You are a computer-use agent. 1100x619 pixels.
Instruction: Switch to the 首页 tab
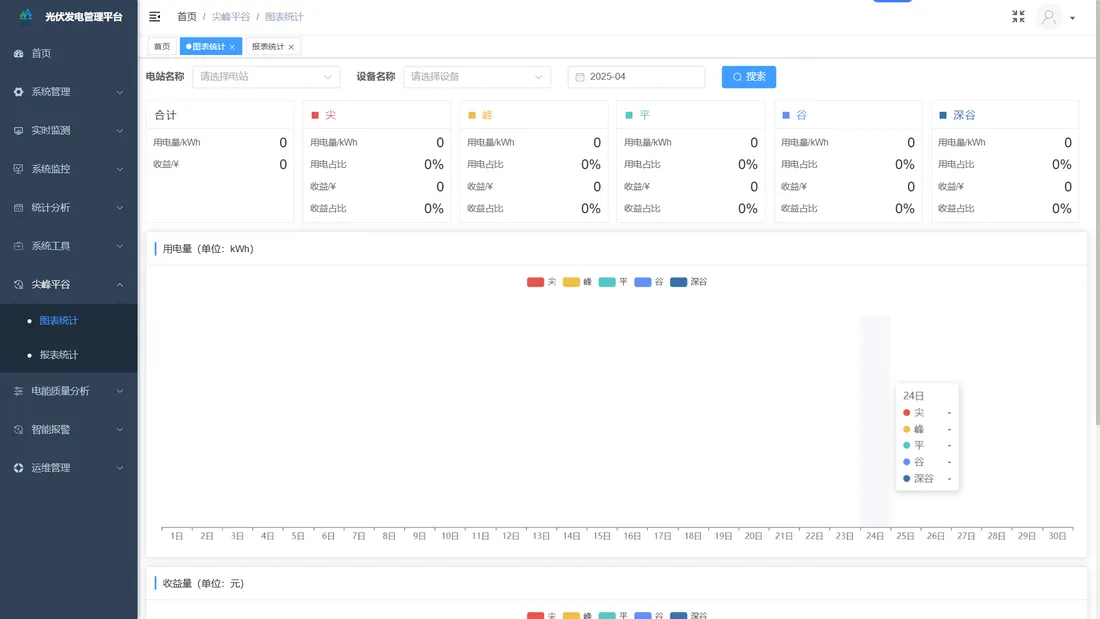[x=162, y=46]
